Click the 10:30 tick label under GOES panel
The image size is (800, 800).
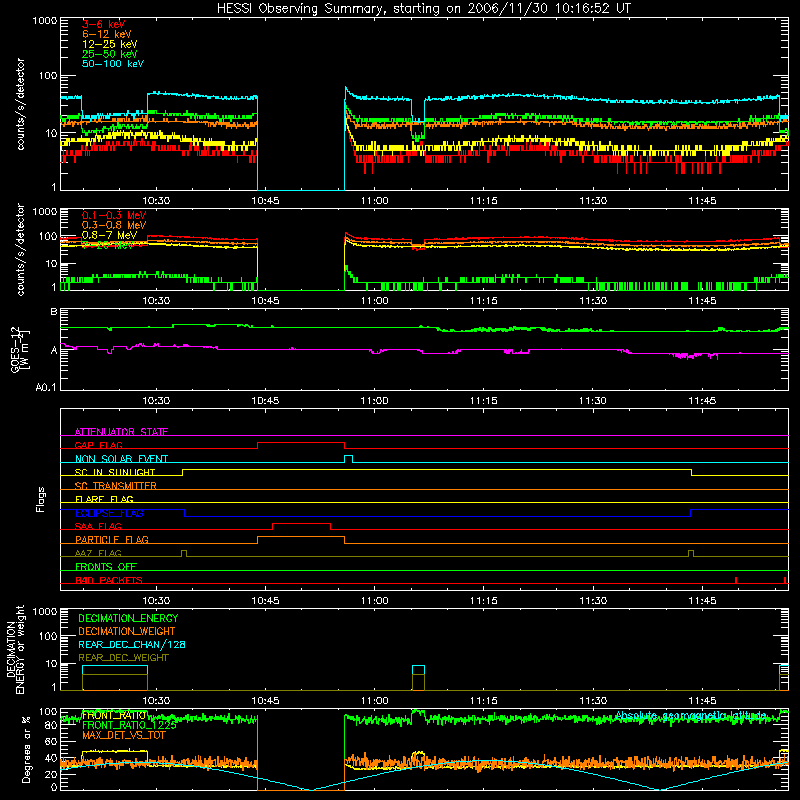[156, 401]
